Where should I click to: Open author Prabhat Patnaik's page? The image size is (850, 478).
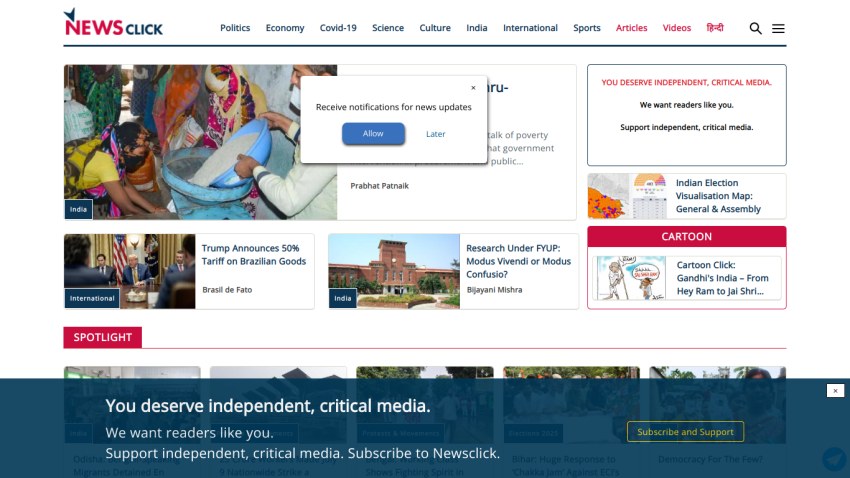379,186
